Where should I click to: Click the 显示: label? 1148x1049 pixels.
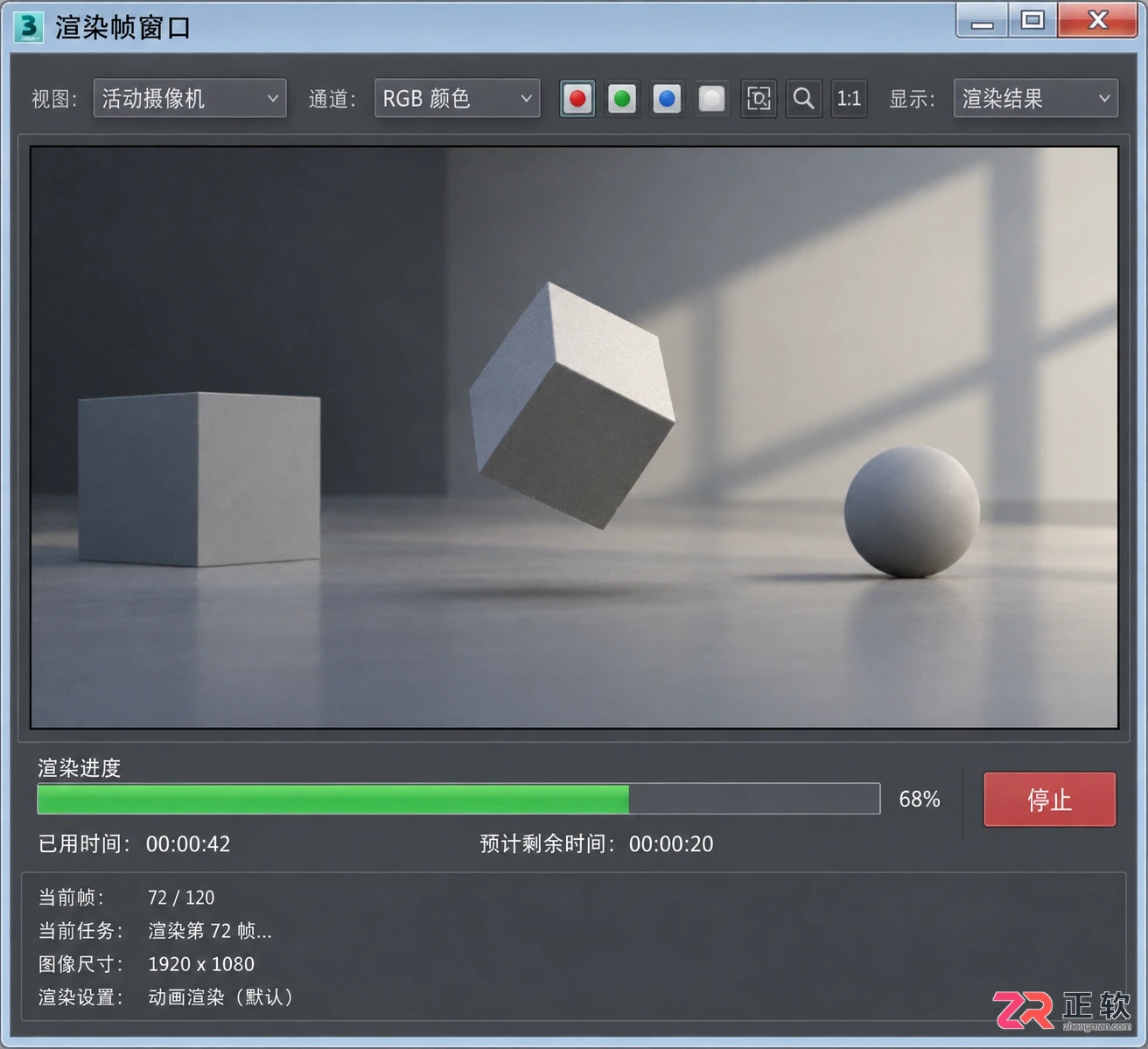pyautogui.click(x=913, y=99)
